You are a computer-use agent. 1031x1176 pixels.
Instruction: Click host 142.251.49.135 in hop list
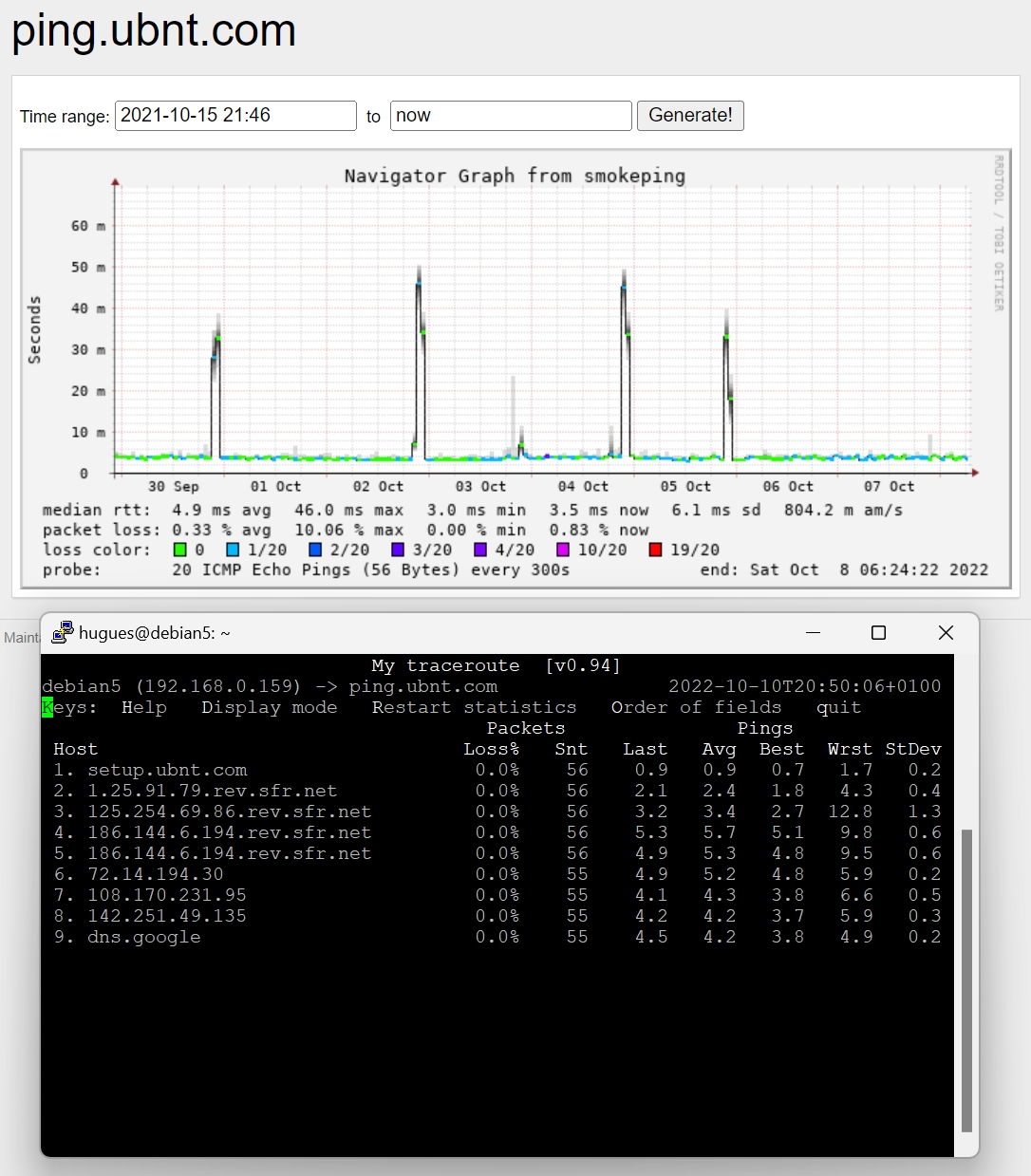(x=167, y=916)
